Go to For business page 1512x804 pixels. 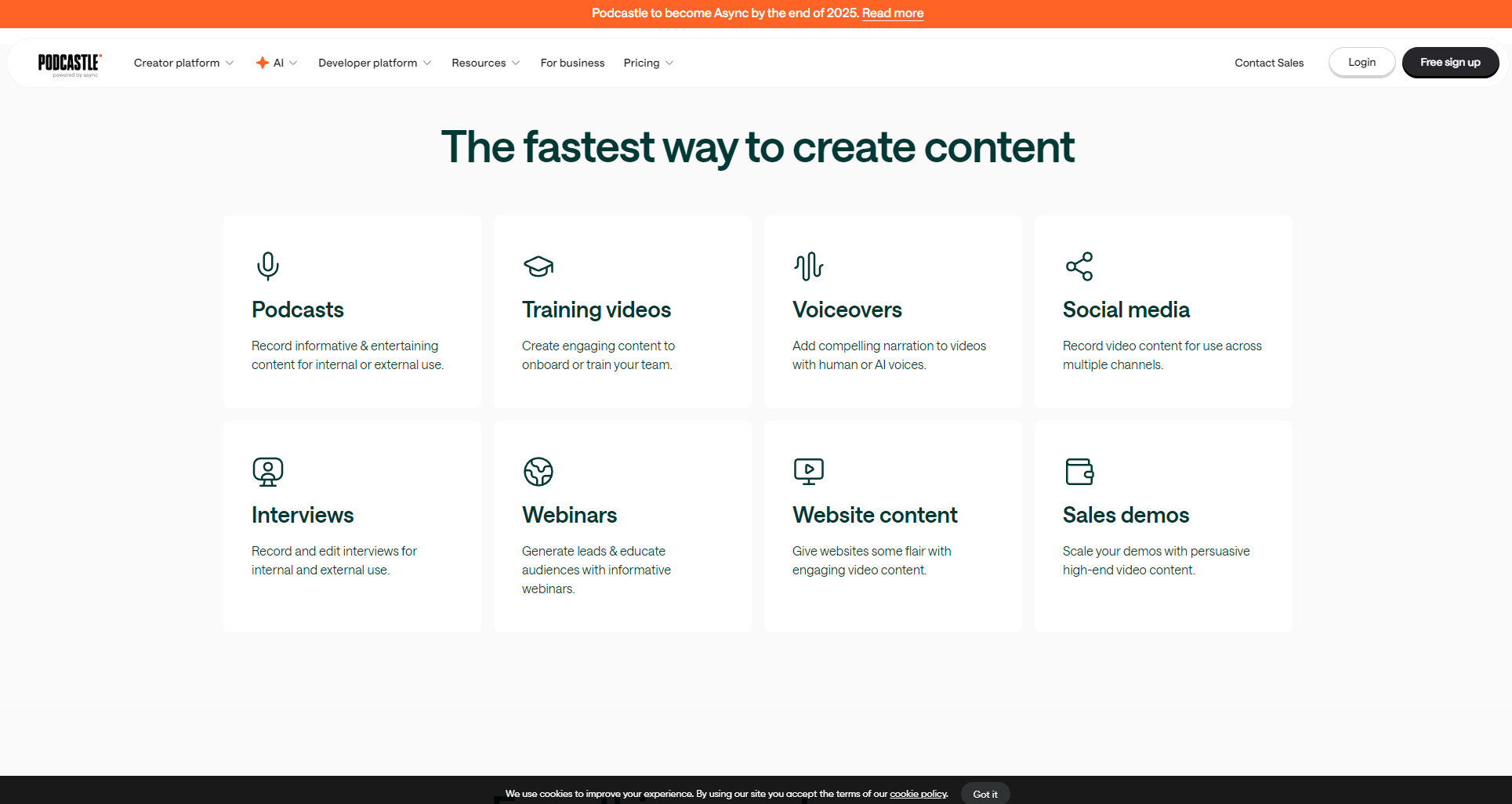point(572,63)
